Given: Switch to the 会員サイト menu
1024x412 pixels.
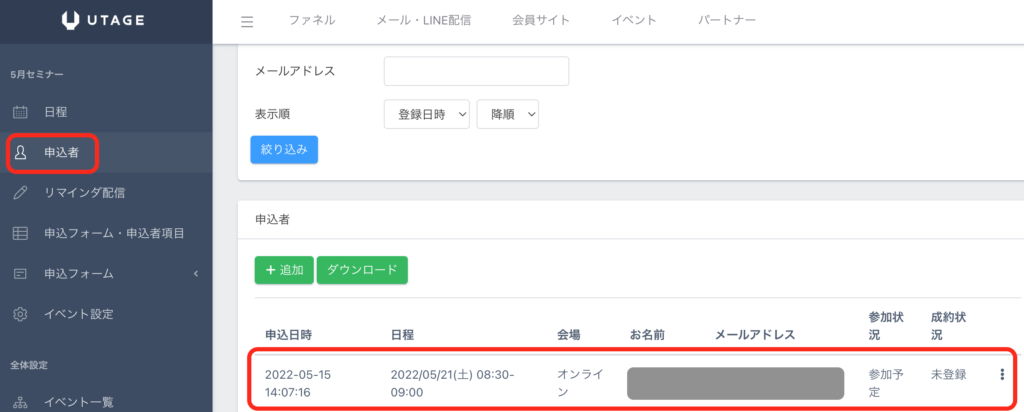Looking at the screenshot, I should pos(541,21).
